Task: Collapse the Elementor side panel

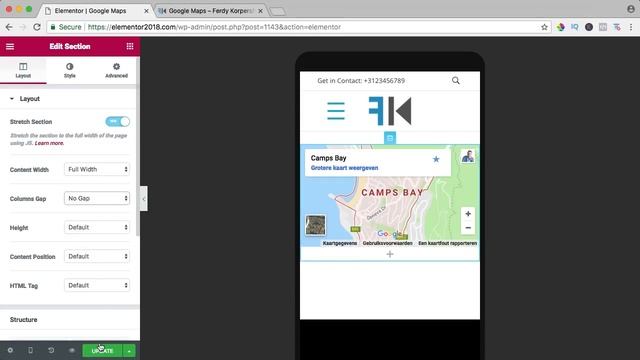Action: 144,199
